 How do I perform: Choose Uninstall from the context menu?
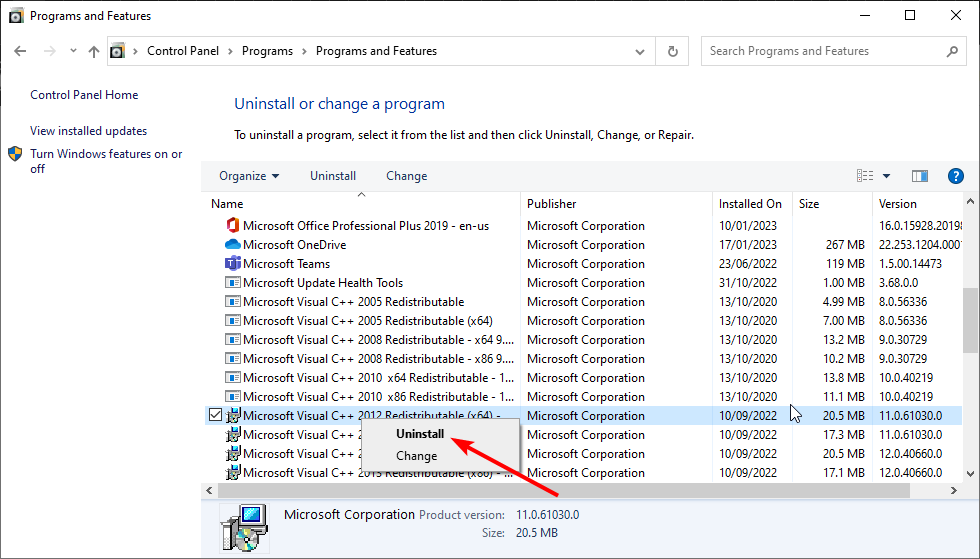click(x=420, y=434)
